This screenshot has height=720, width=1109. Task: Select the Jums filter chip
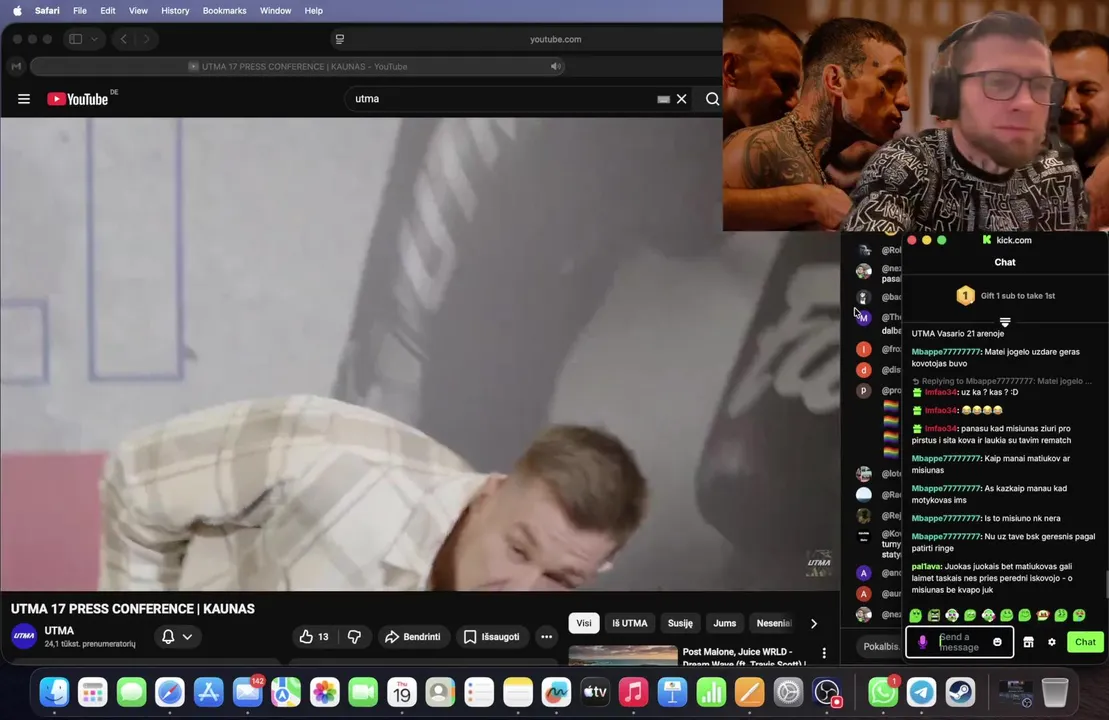[x=724, y=623]
